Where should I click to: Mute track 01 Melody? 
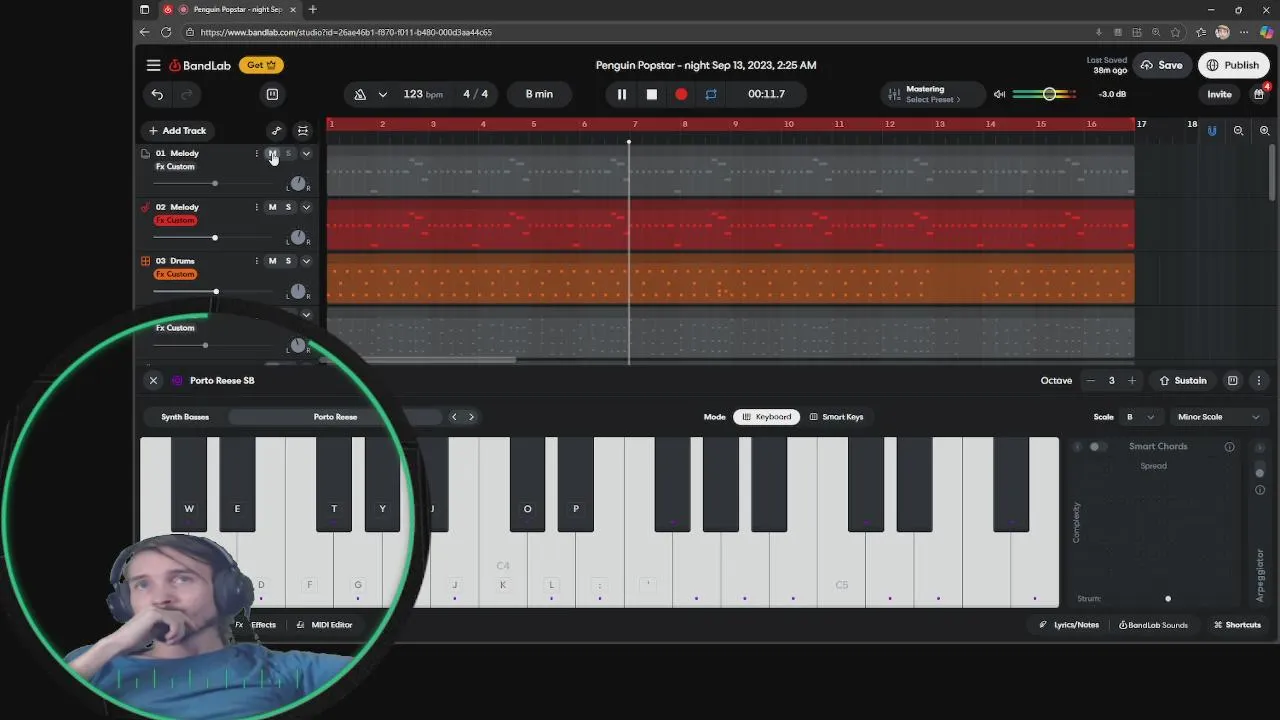point(272,153)
